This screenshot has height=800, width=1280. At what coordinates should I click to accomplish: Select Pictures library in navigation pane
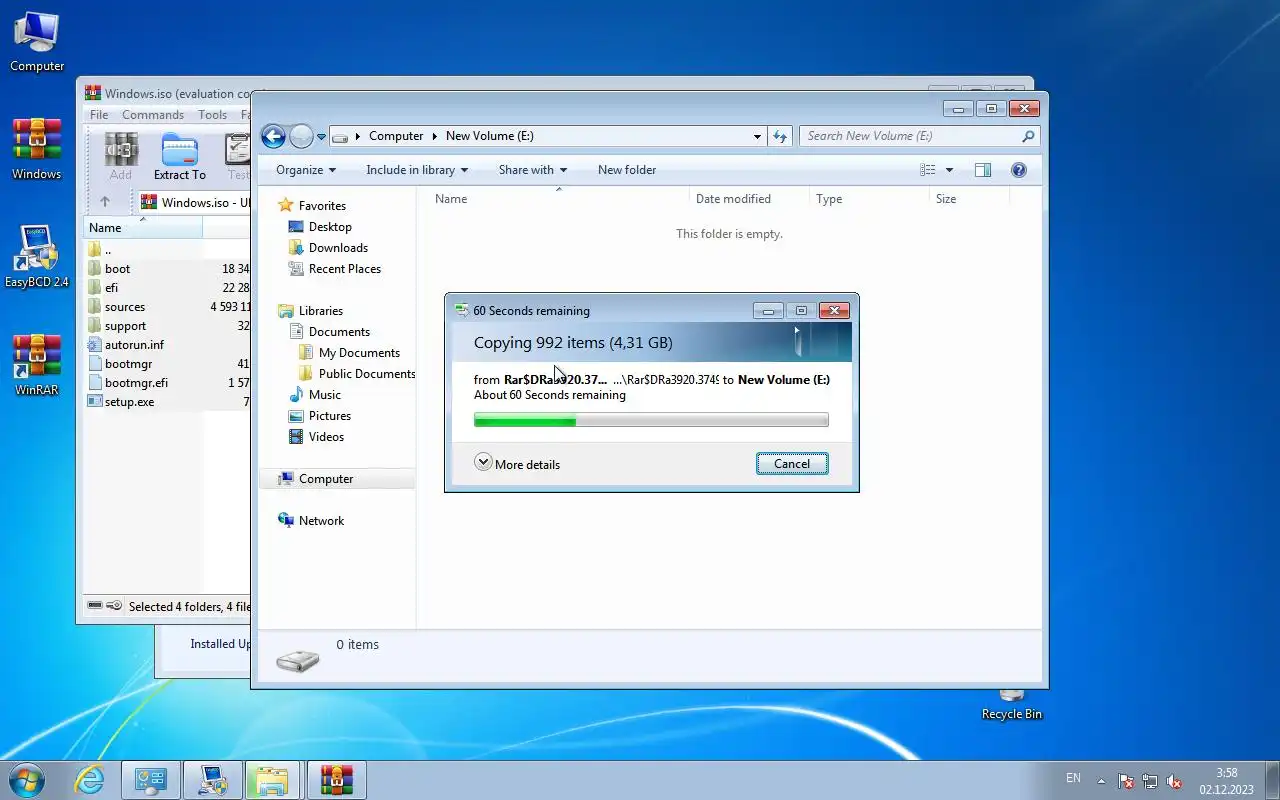pyautogui.click(x=320, y=416)
